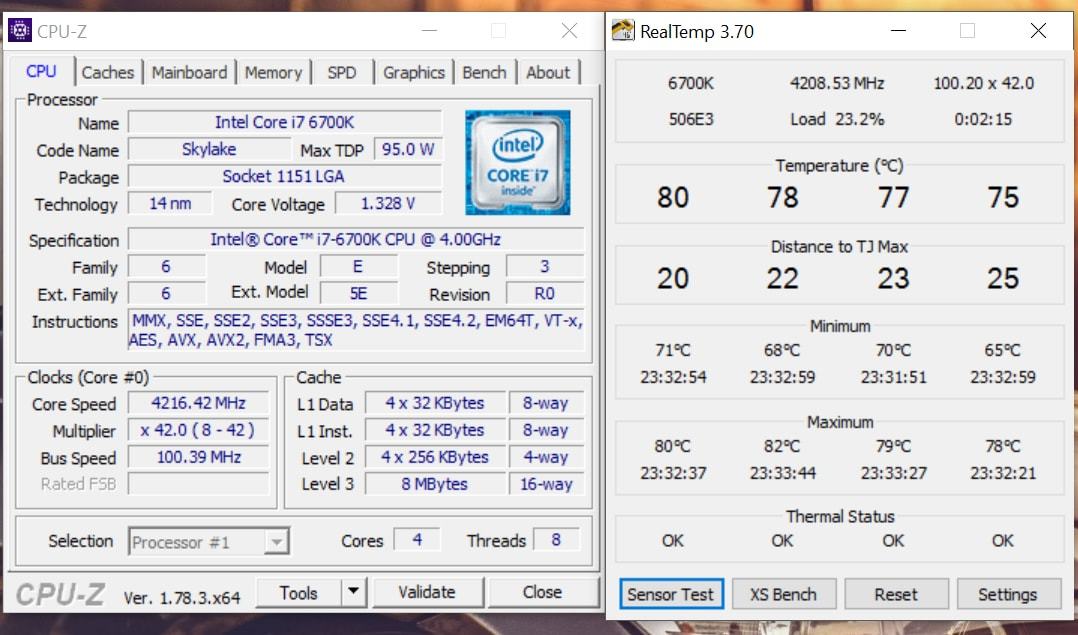Close the RealTemp window via title bar X
Image resolution: width=1078 pixels, height=635 pixels.
pyautogui.click(x=1038, y=31)
